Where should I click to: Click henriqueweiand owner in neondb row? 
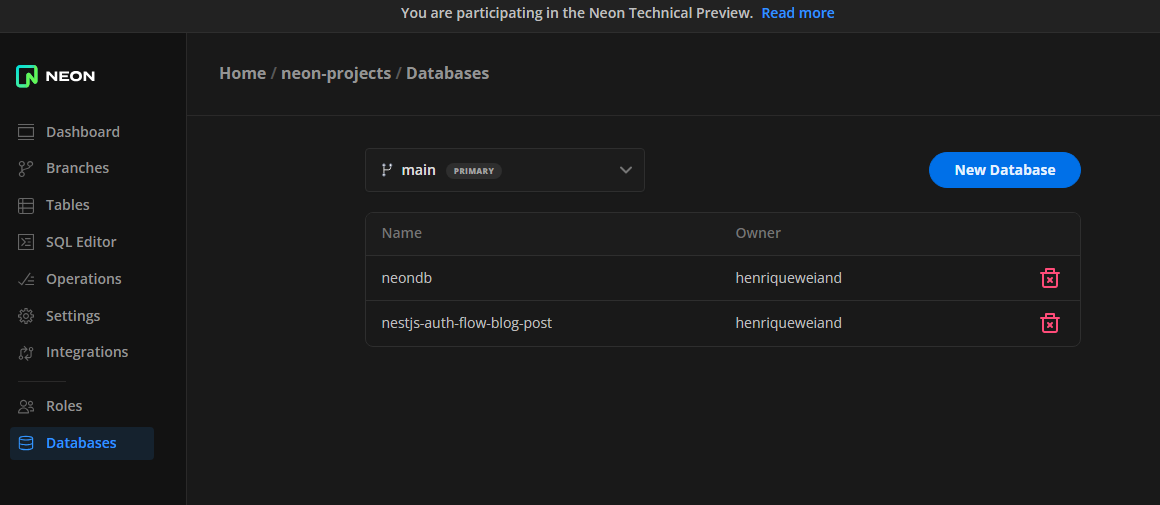[789, 278]
